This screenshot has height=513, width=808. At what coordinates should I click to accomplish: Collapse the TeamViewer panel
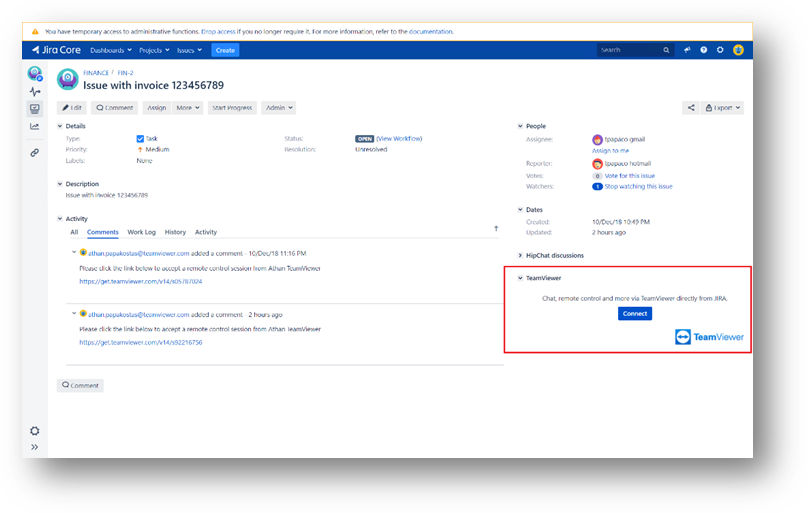(x=520, y=278)
